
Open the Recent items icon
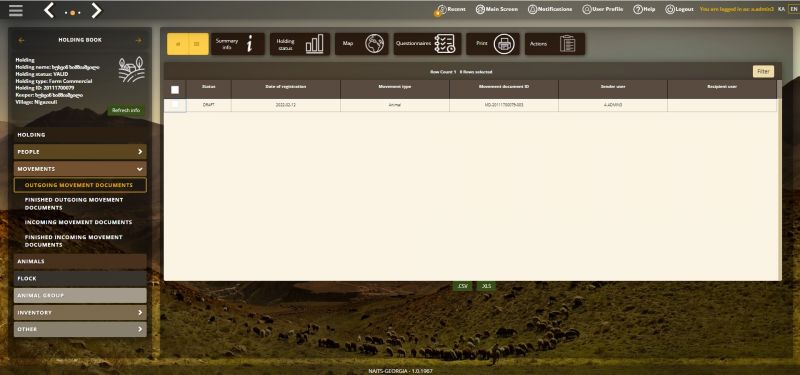click(441, 10)
